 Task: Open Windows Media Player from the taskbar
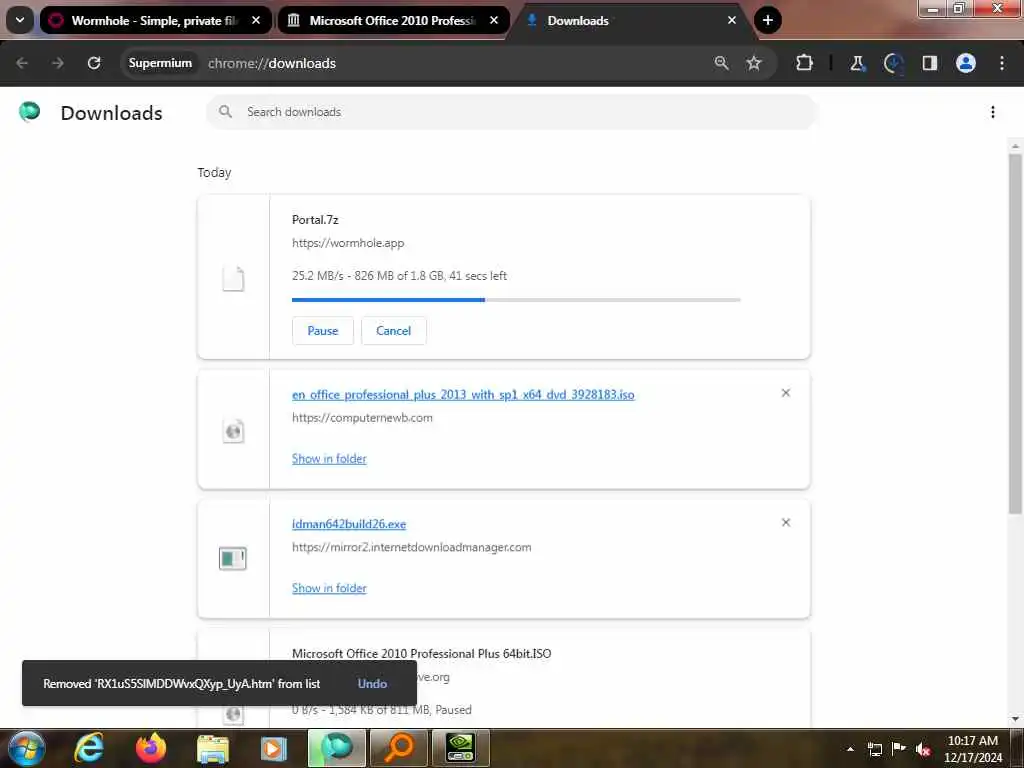(274, 748)
